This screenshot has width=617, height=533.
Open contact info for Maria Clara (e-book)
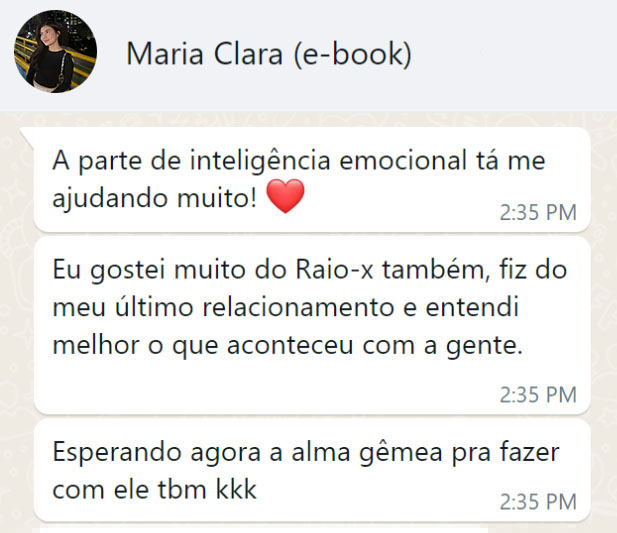coord(269,53)
